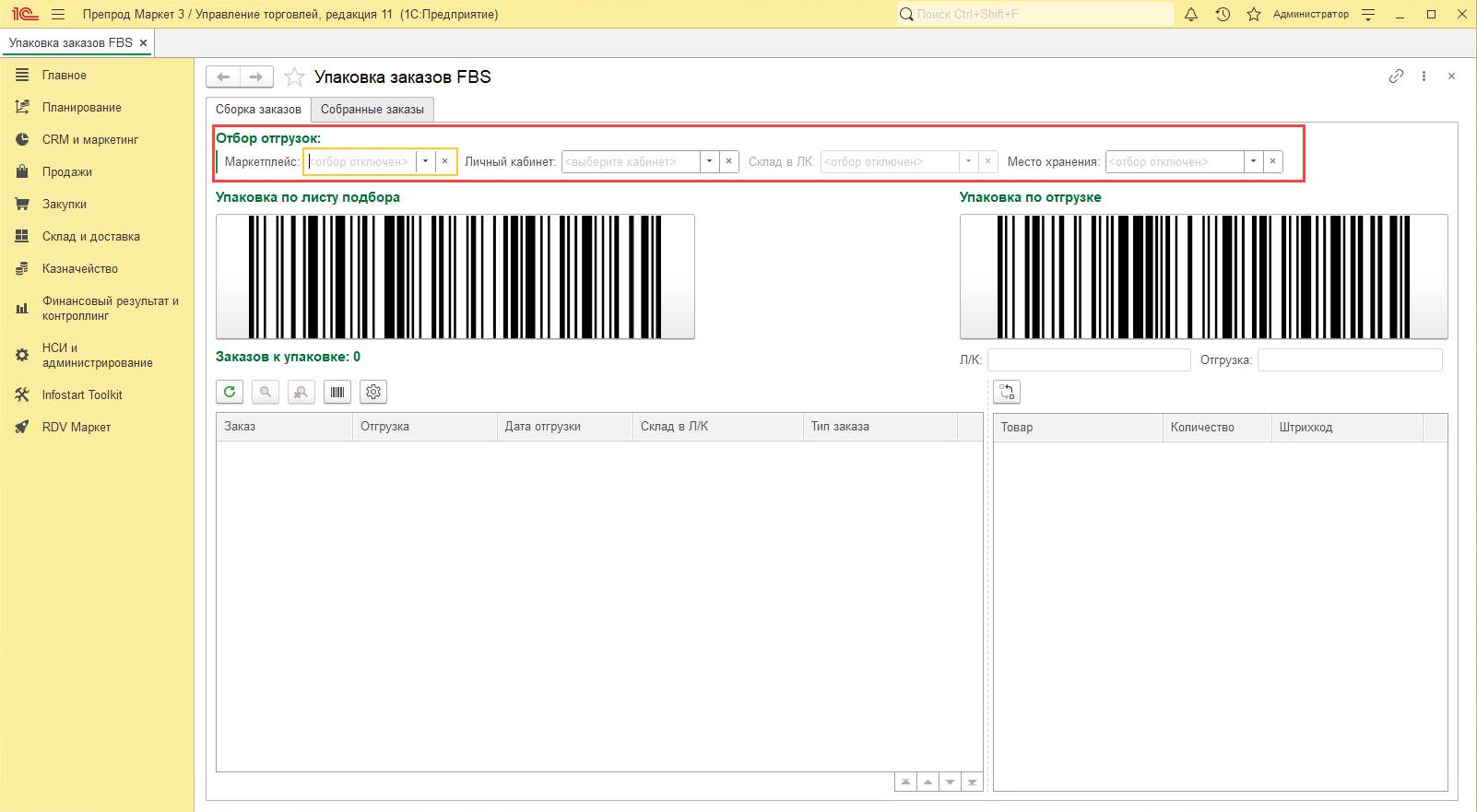Click the green refresh icon above orders table

(x=230, y=392)
